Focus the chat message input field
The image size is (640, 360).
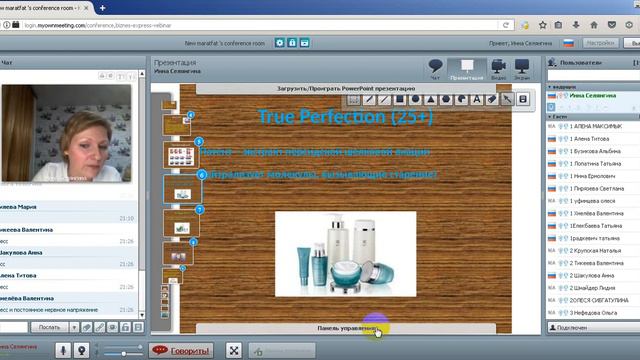coord(13,327)
